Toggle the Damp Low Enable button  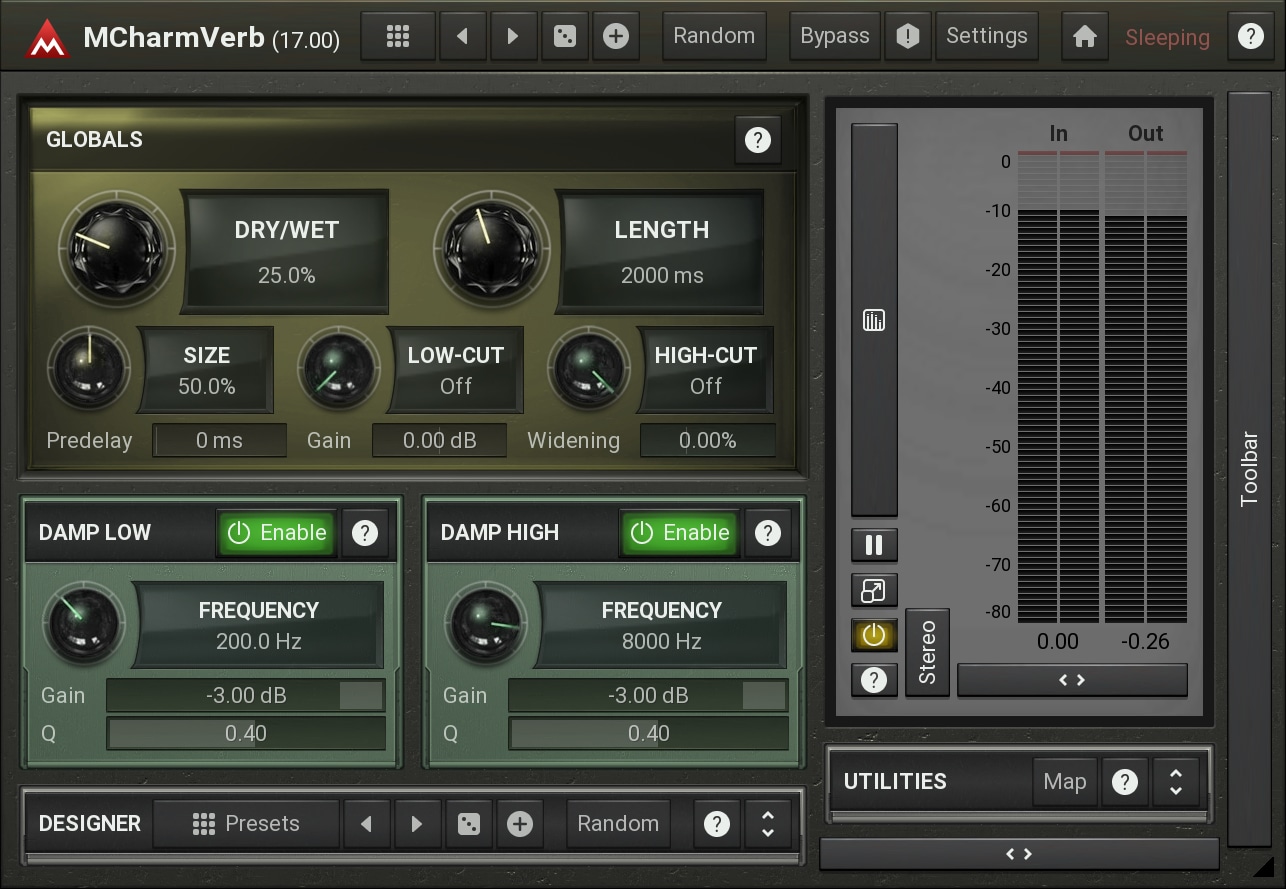[x=277, y=533]
